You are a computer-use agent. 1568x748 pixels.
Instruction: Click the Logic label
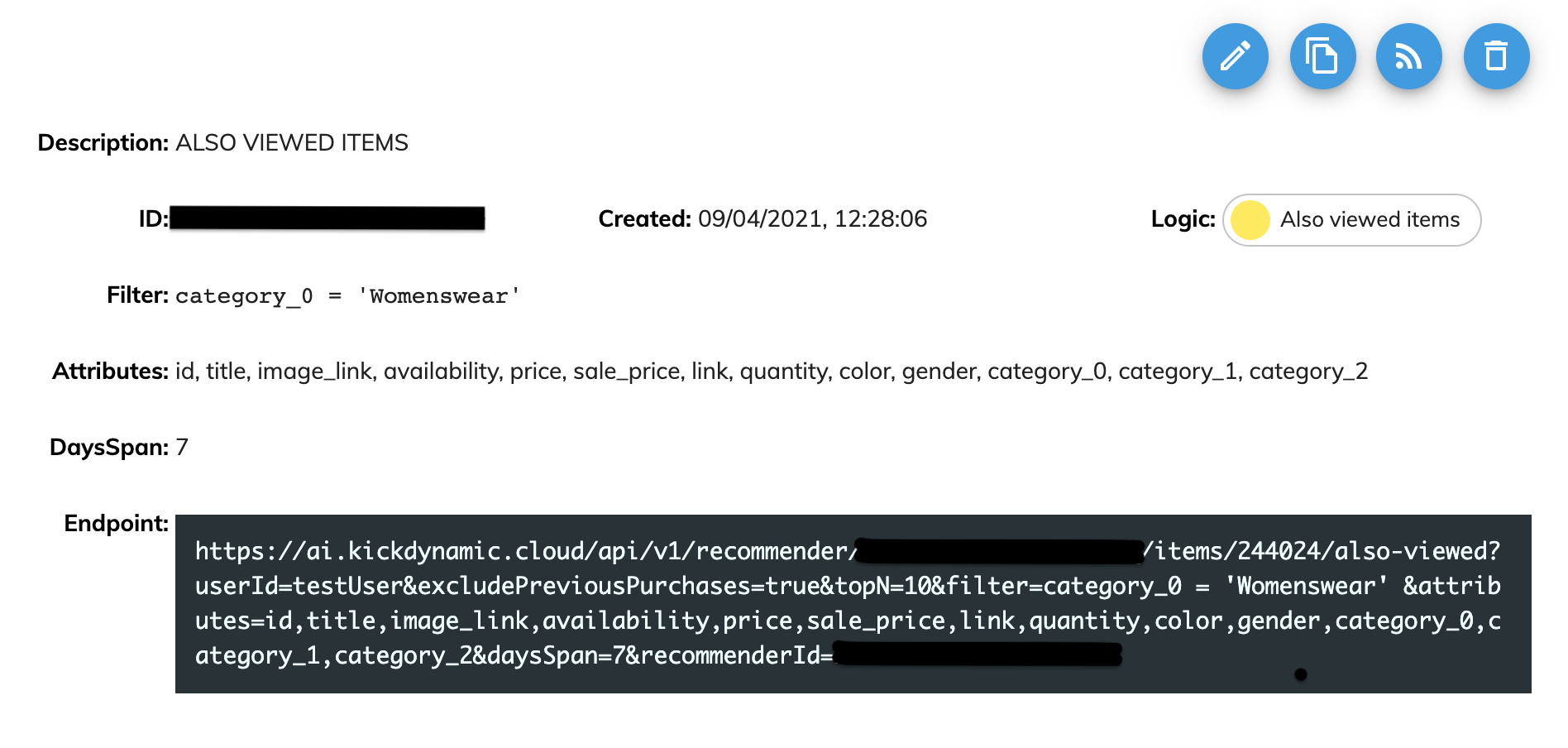point(1183,219)
